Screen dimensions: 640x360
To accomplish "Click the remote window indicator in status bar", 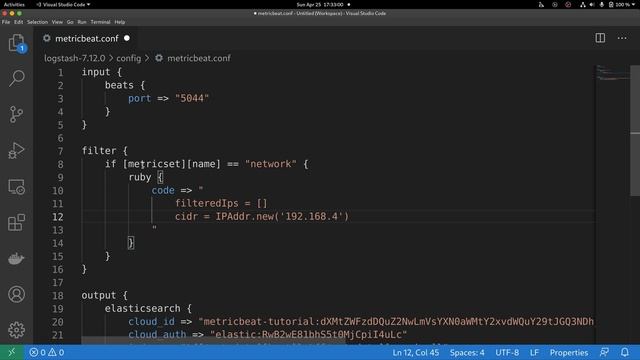I will point(11,352).
